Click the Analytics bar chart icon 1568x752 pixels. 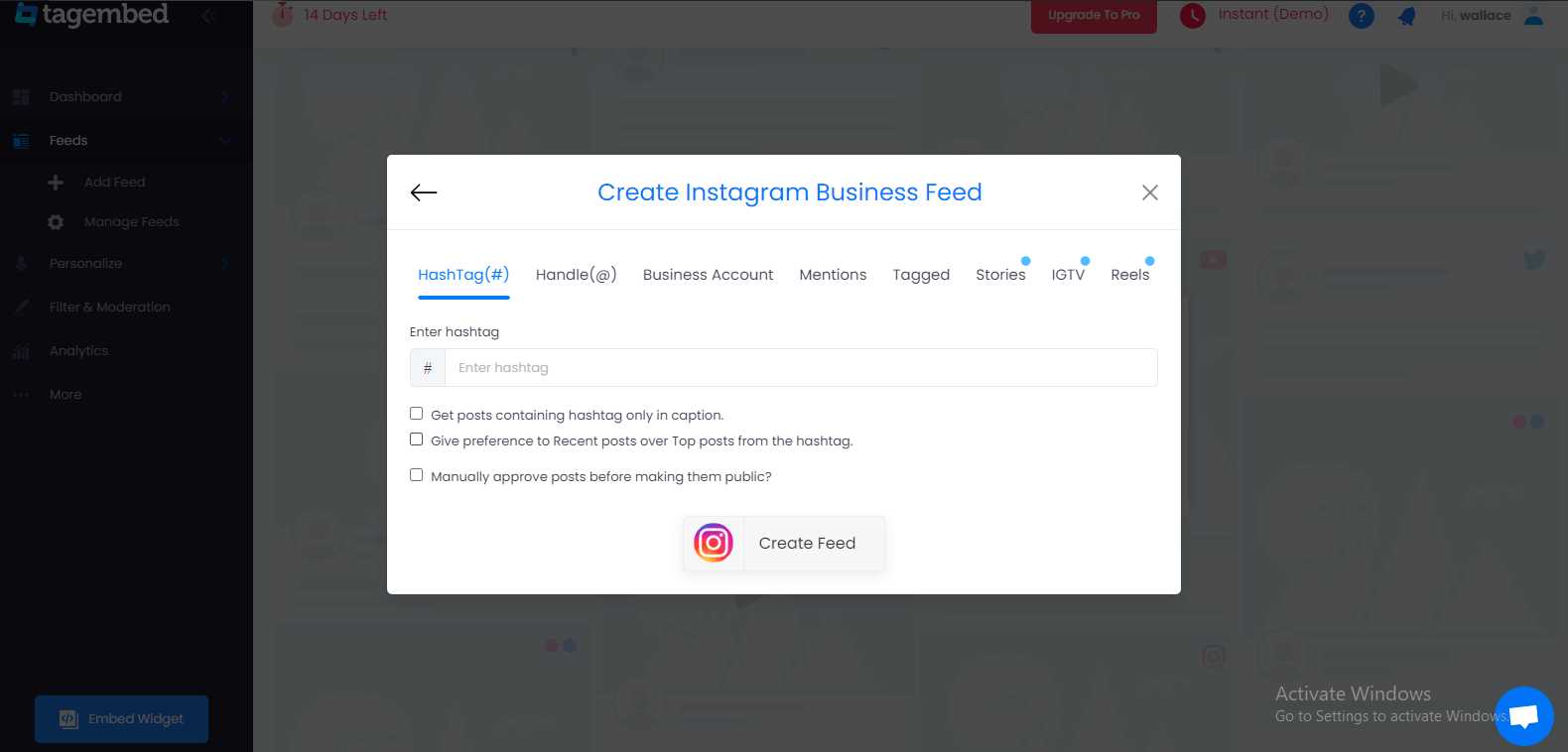21,351
